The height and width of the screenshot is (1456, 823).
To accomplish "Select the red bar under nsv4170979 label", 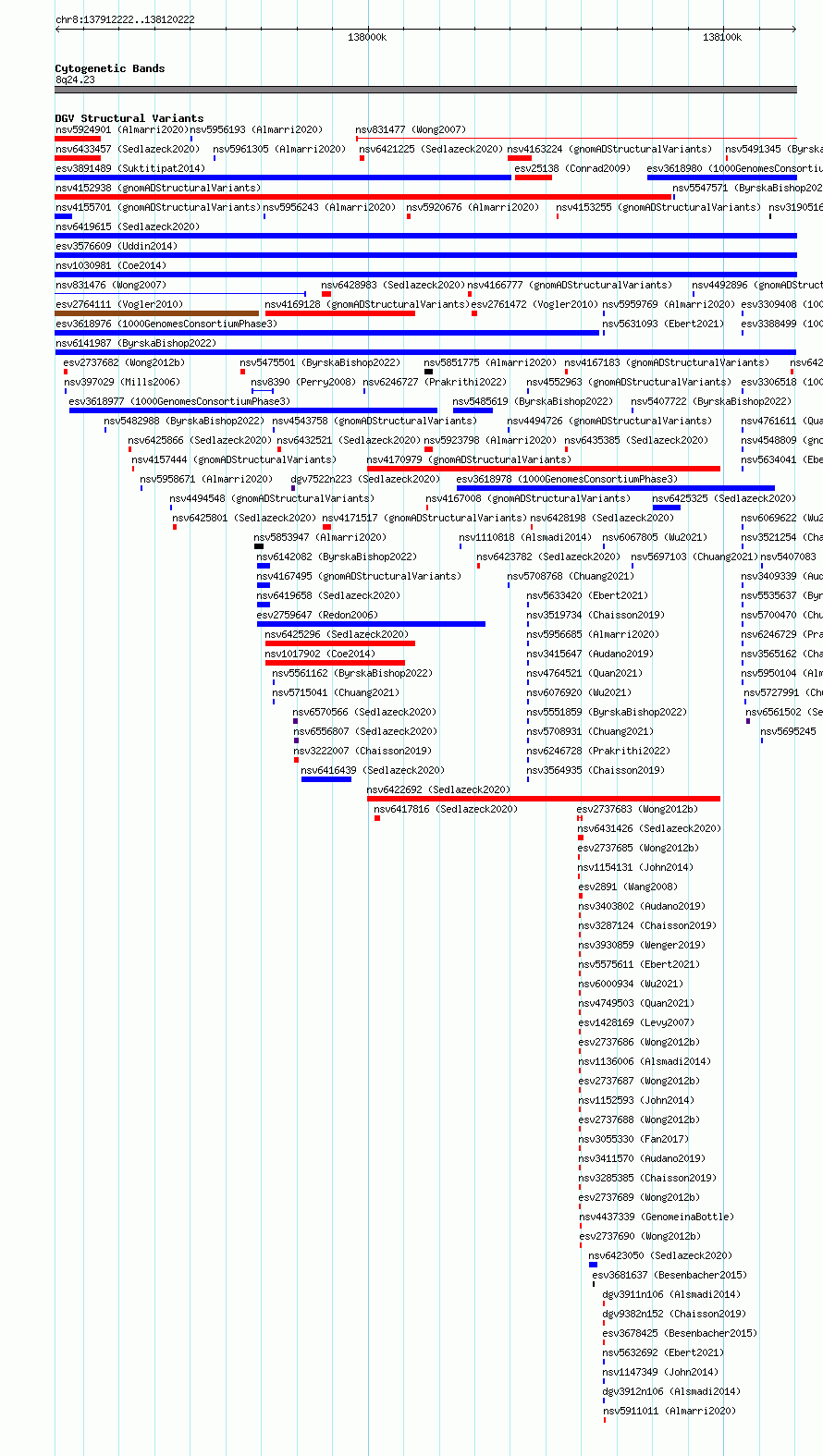I will 544,469.
